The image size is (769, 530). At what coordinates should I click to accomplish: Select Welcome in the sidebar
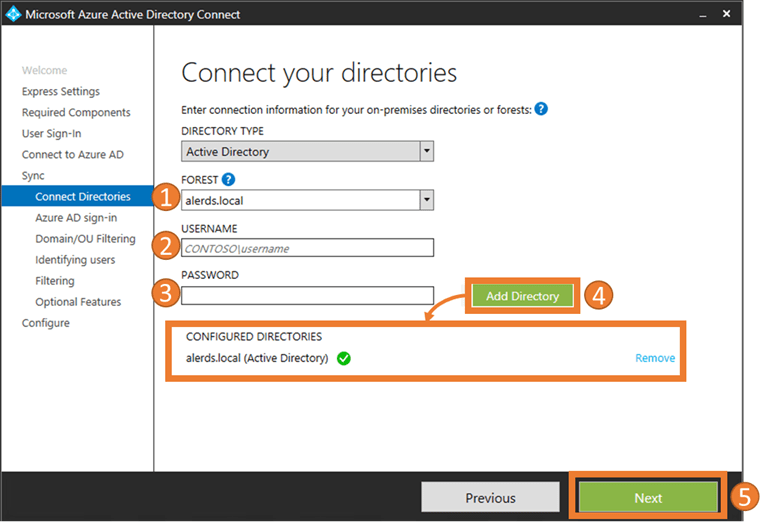[44, 70]
